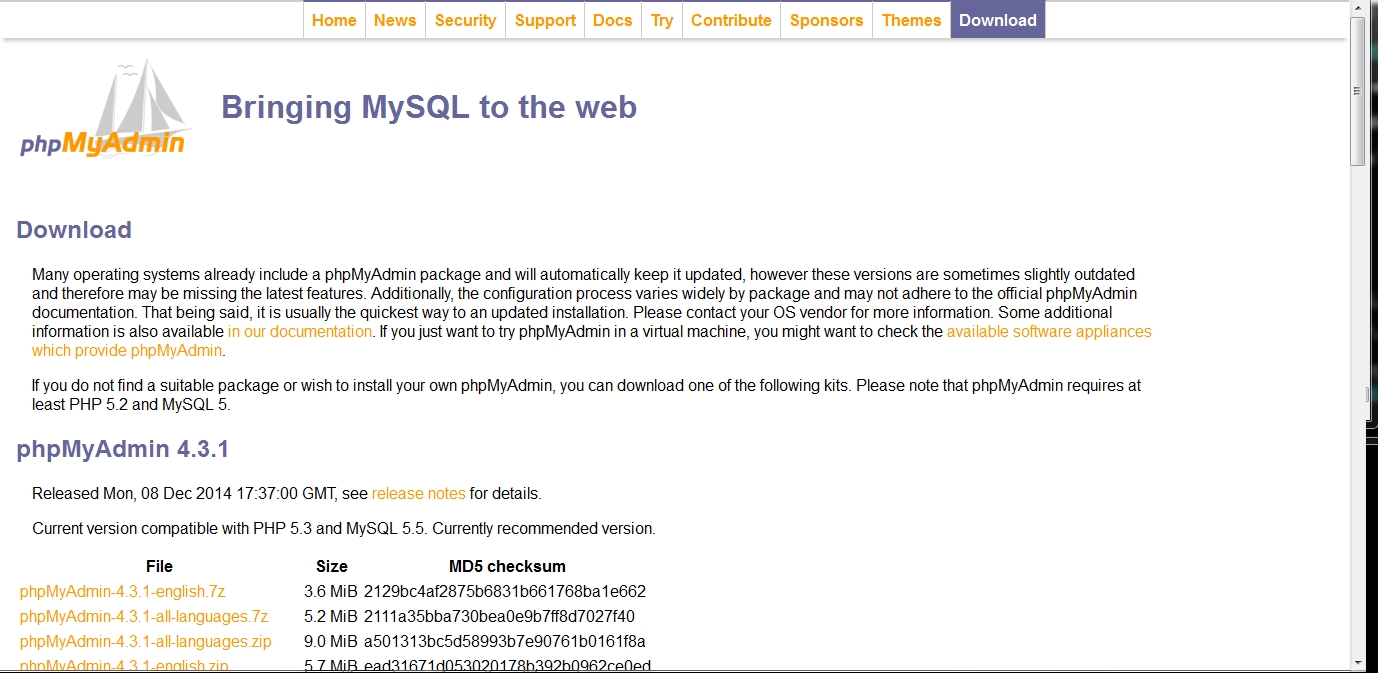Browse the Themes page
The height and width of the screenshot is (673, 1378).
pos(911,20)
